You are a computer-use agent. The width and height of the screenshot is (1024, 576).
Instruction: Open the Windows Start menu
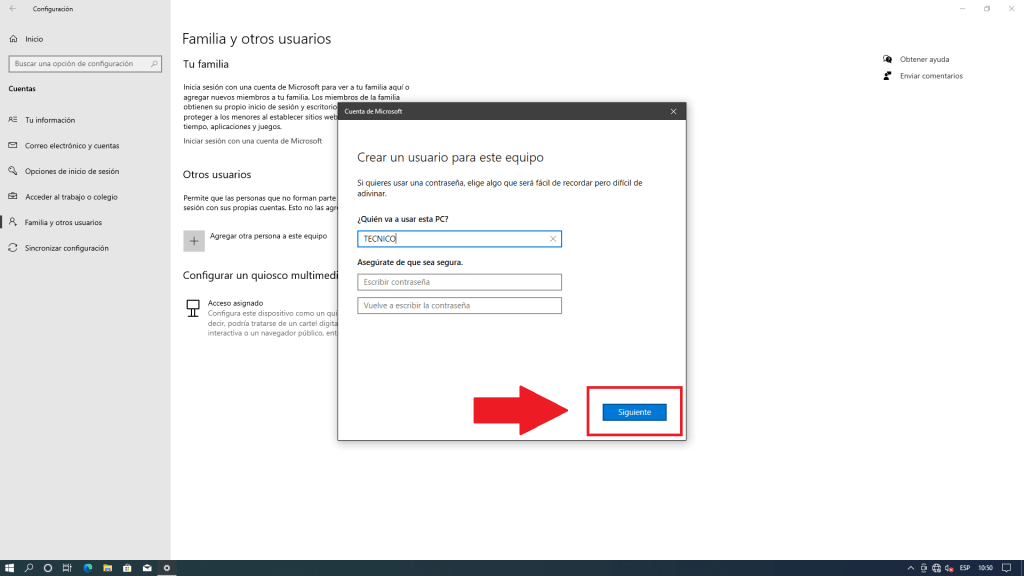tap(9, 568)
